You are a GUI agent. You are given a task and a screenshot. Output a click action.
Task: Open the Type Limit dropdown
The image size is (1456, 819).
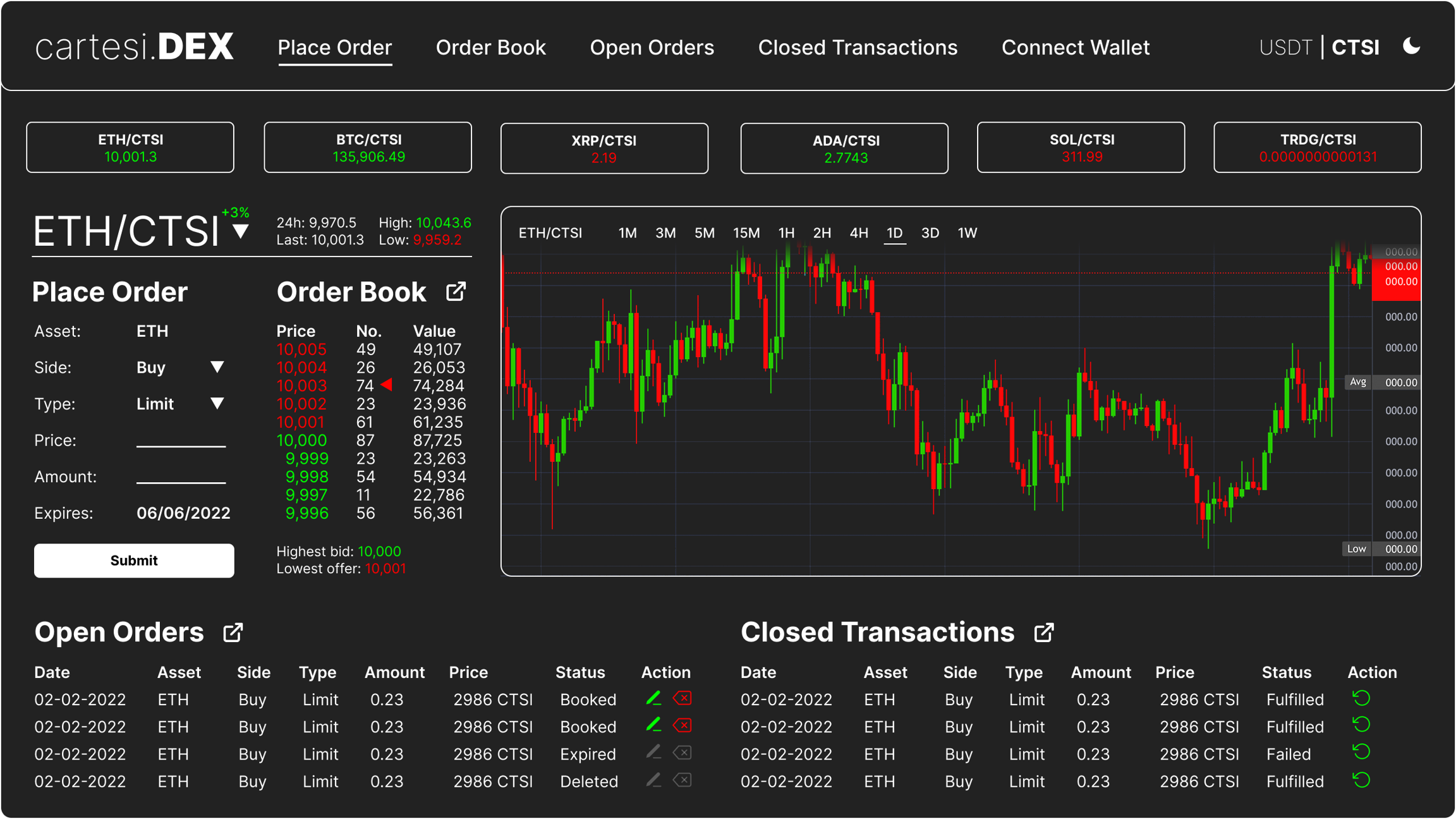click(217, 403)
